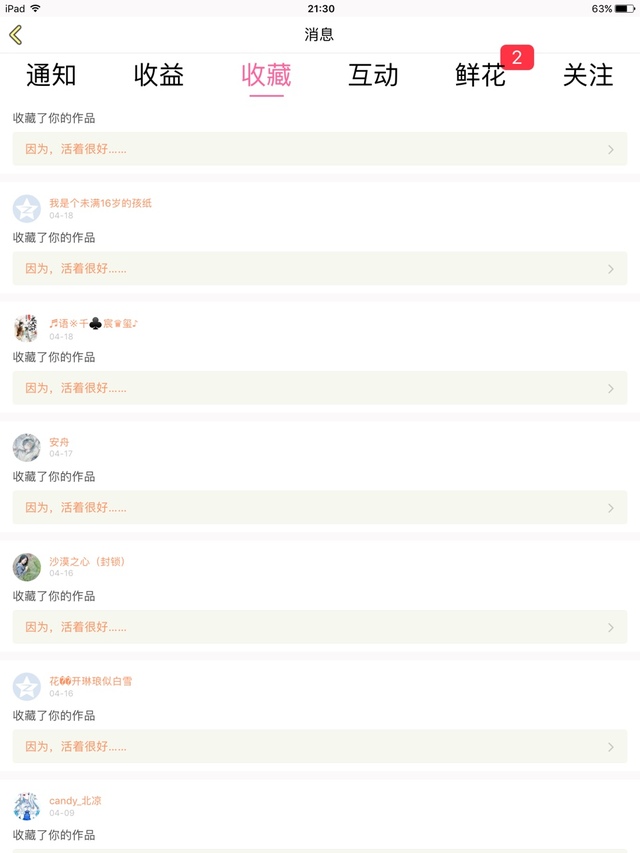Open chevron in 沙漠之心's work row
Image resolution: width=640 pixels, height=853 pixels.
611,628
